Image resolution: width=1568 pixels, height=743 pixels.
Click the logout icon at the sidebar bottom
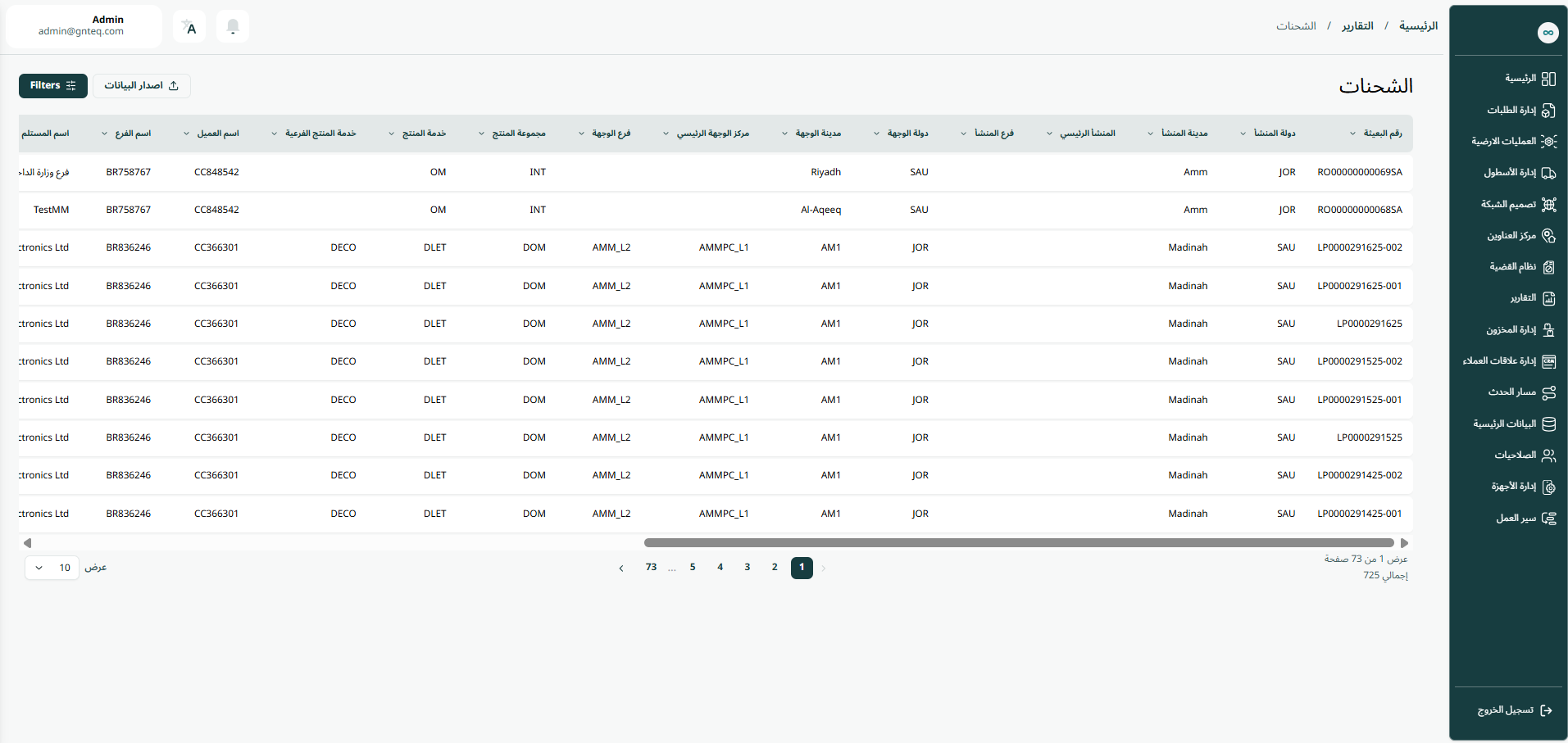[1546, 710]
